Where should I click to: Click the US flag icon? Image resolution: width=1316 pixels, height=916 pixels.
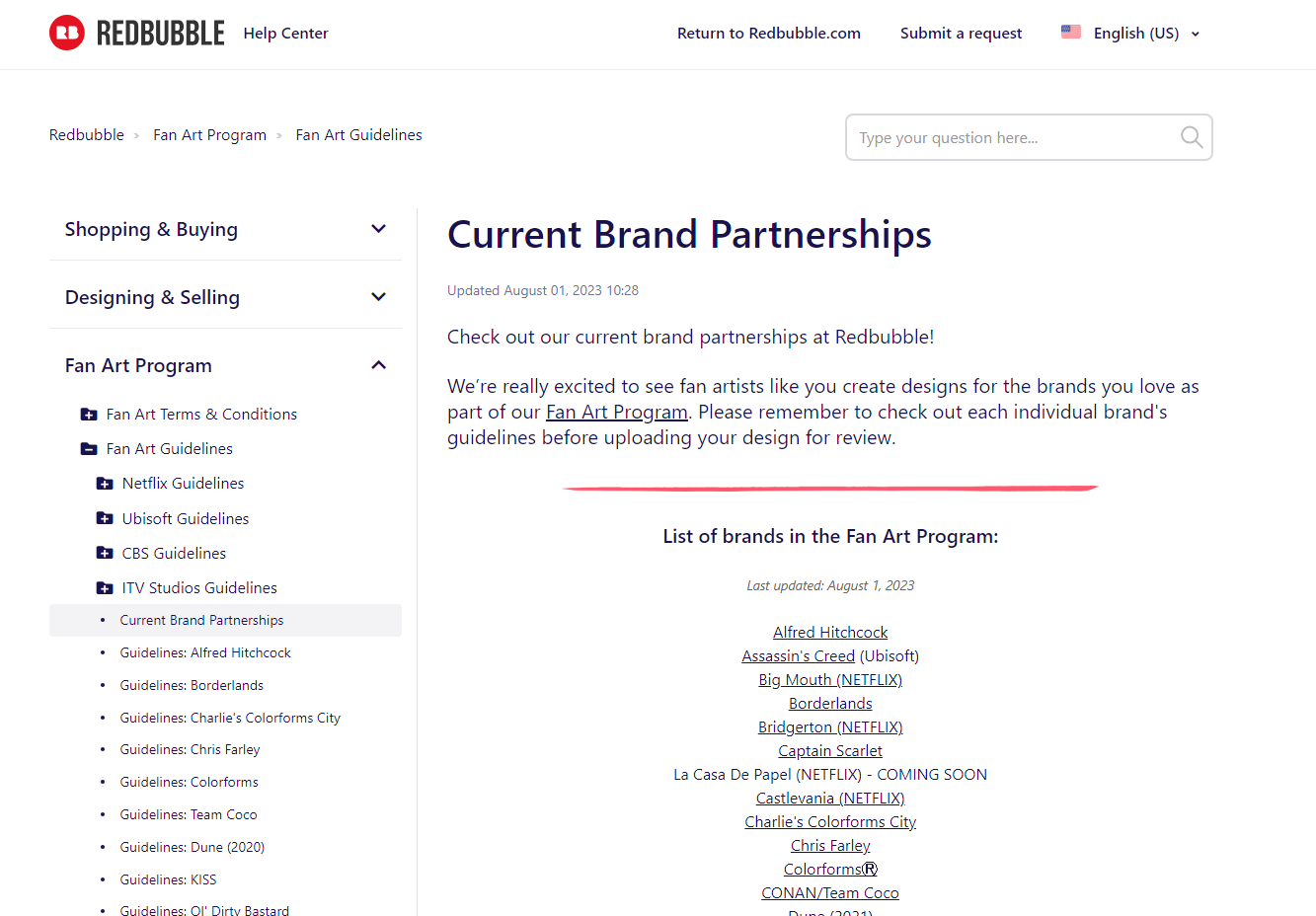1071,32
